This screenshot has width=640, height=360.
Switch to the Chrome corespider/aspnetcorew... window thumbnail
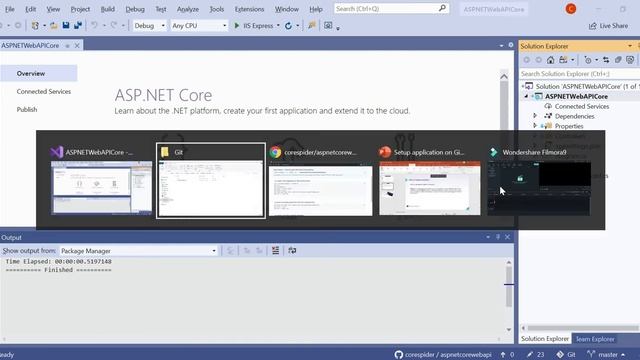point(320,180)
